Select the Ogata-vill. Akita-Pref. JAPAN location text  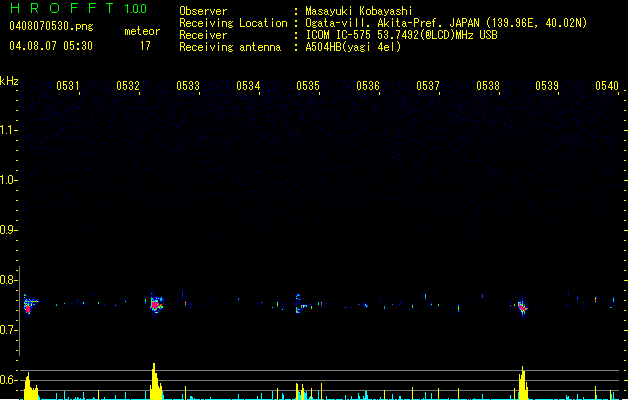446,23
